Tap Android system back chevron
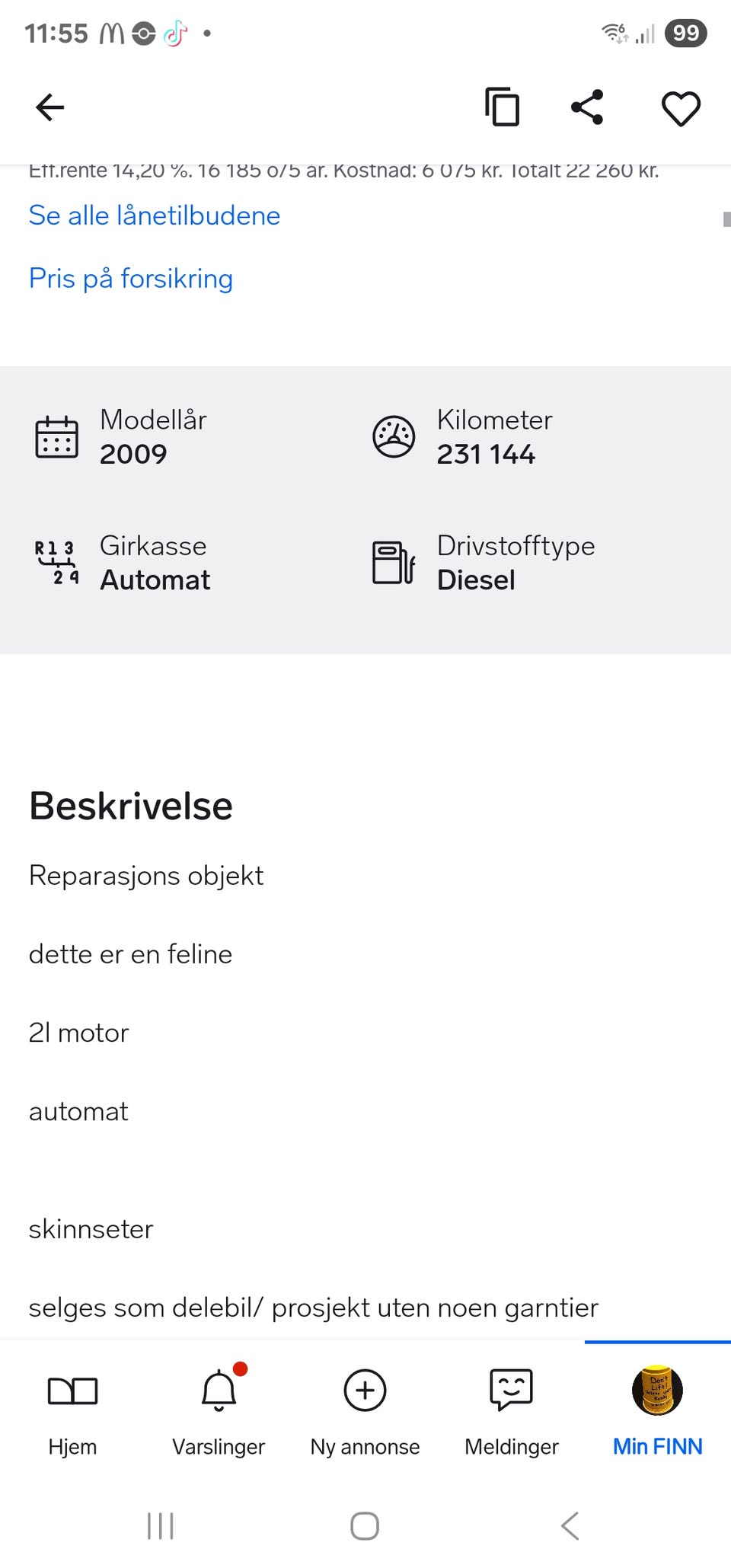 pyautogui.click(x=570, y=1526)
